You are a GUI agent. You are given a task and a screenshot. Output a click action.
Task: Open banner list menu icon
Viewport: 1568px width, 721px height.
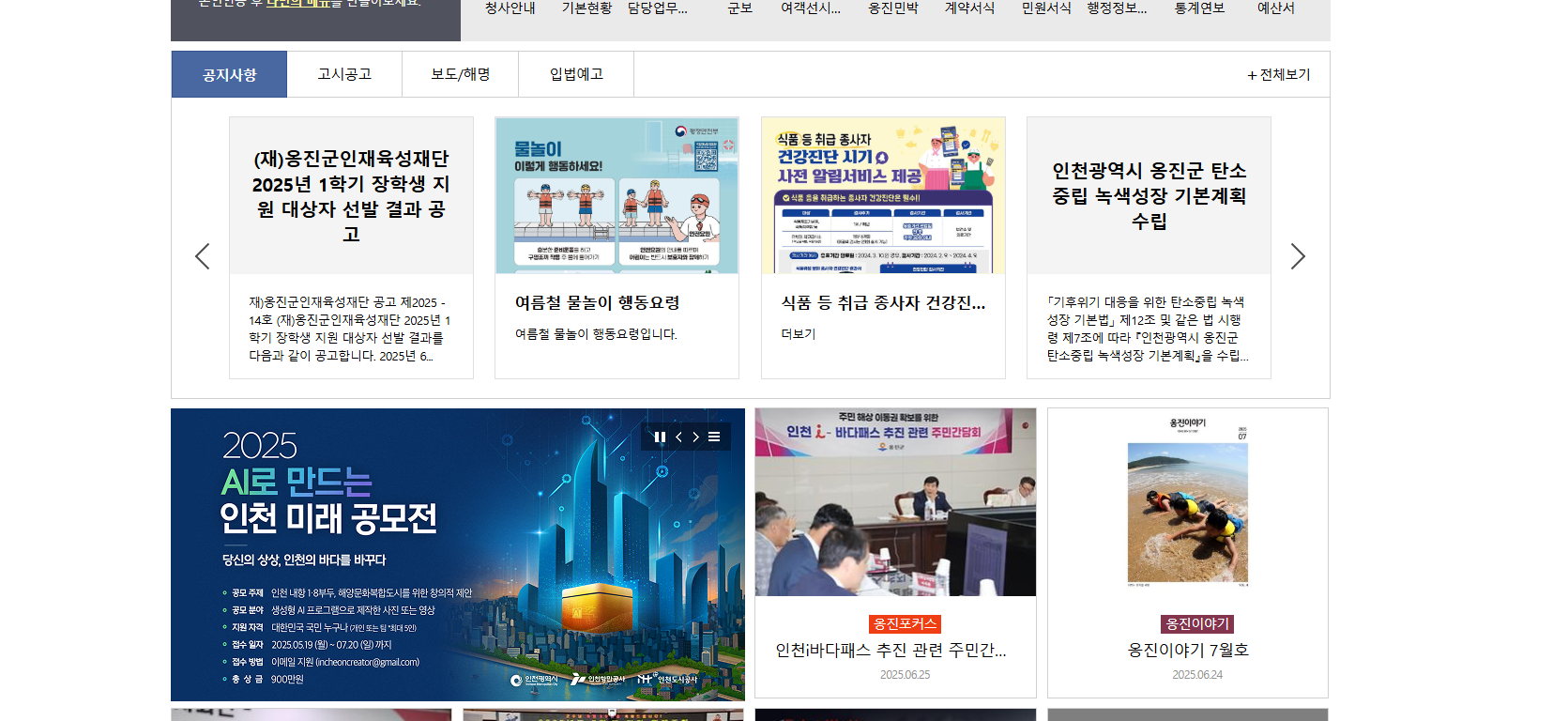[x=714, y=437]
